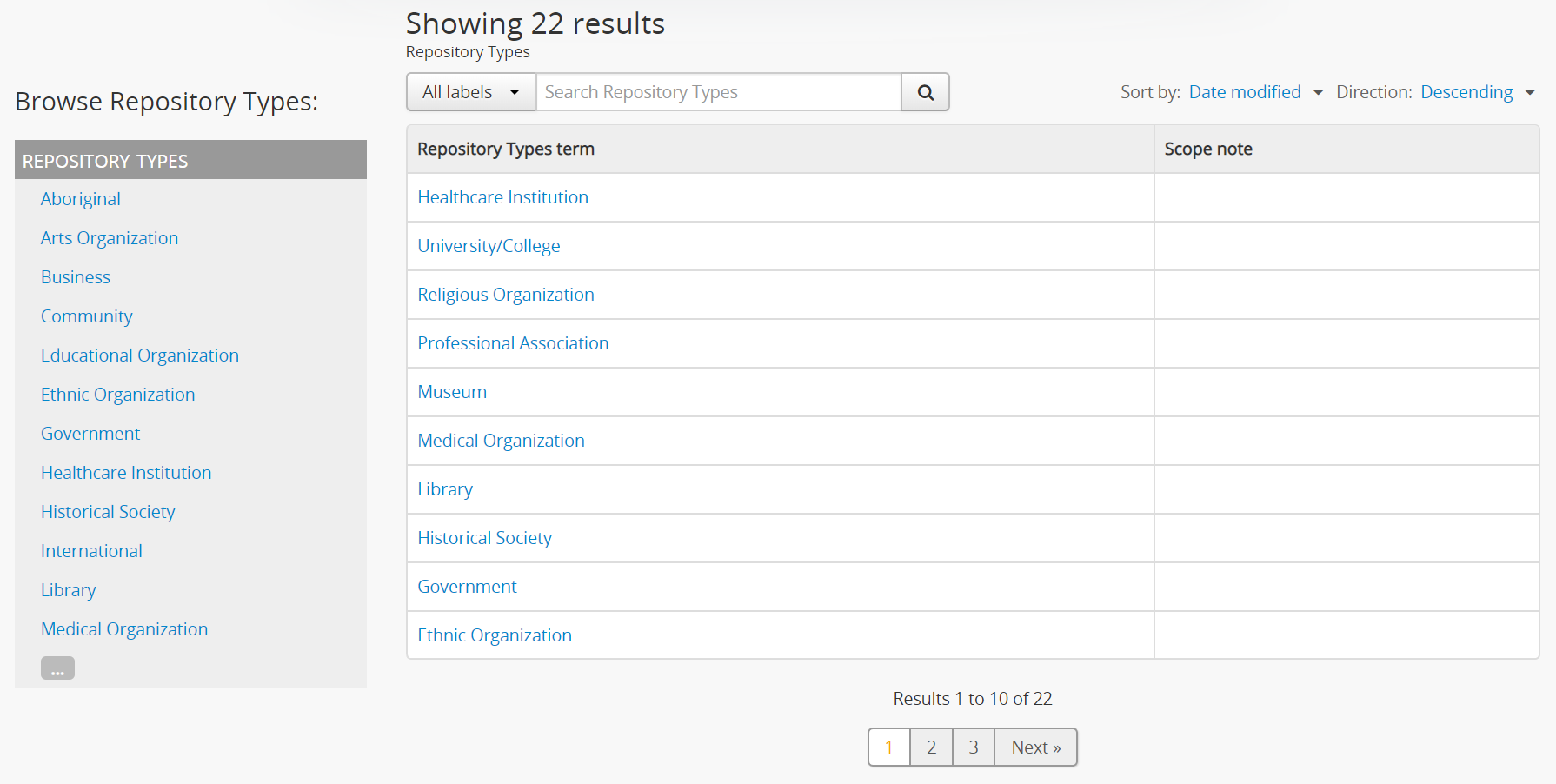This screenshot has height=784, width=1556.
Task: Open the Professional Association term
Action: tap(513, 343)
